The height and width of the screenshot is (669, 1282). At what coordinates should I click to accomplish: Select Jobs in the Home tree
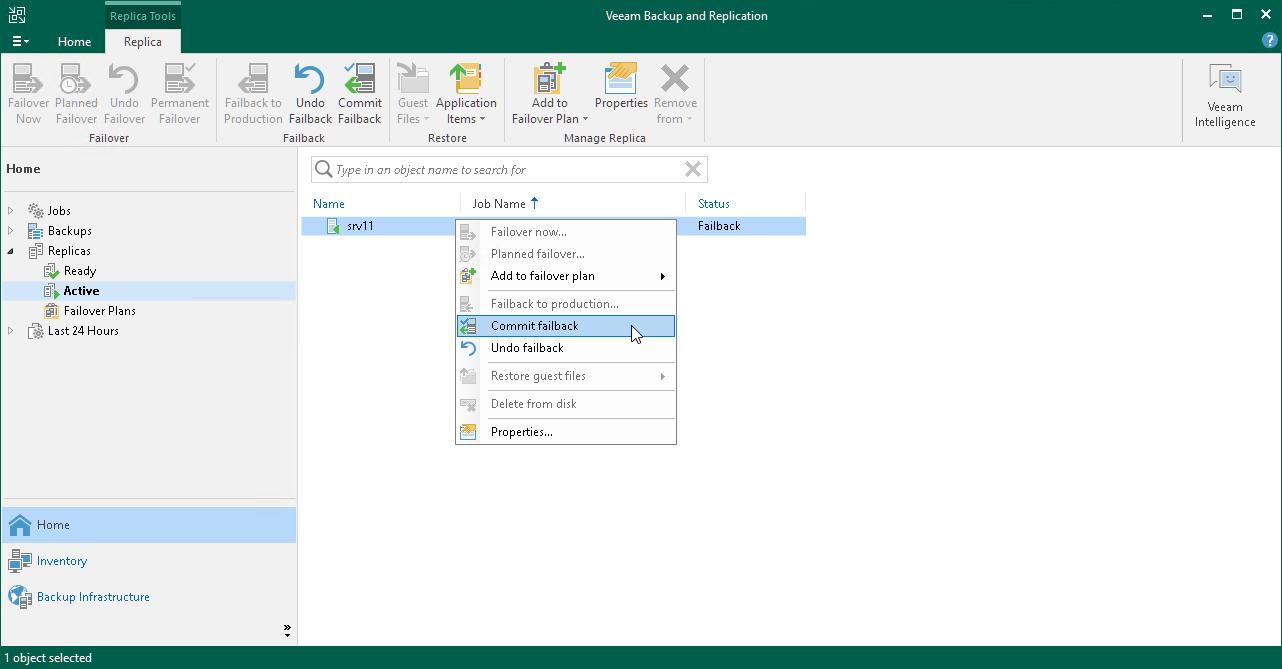coord(59,211)
